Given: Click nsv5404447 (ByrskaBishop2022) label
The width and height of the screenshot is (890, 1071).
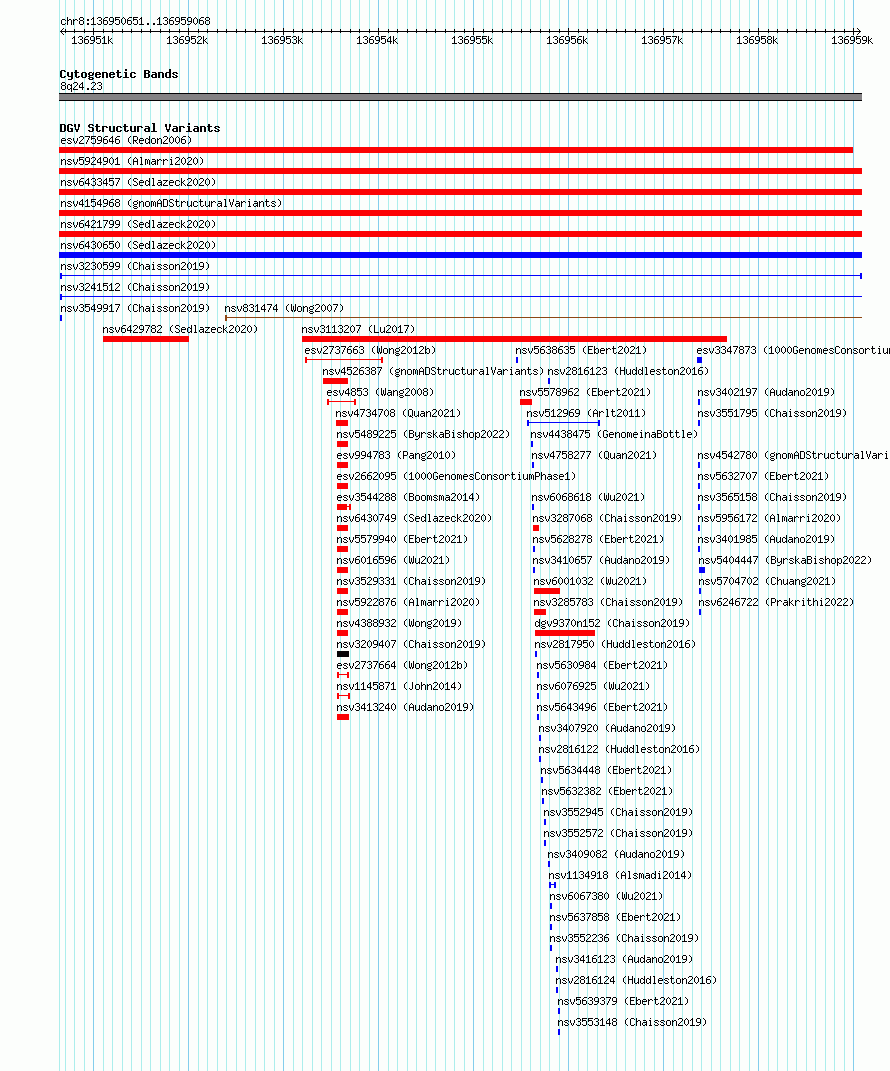Looking at the screenshot, I should [x=785, y=560].
